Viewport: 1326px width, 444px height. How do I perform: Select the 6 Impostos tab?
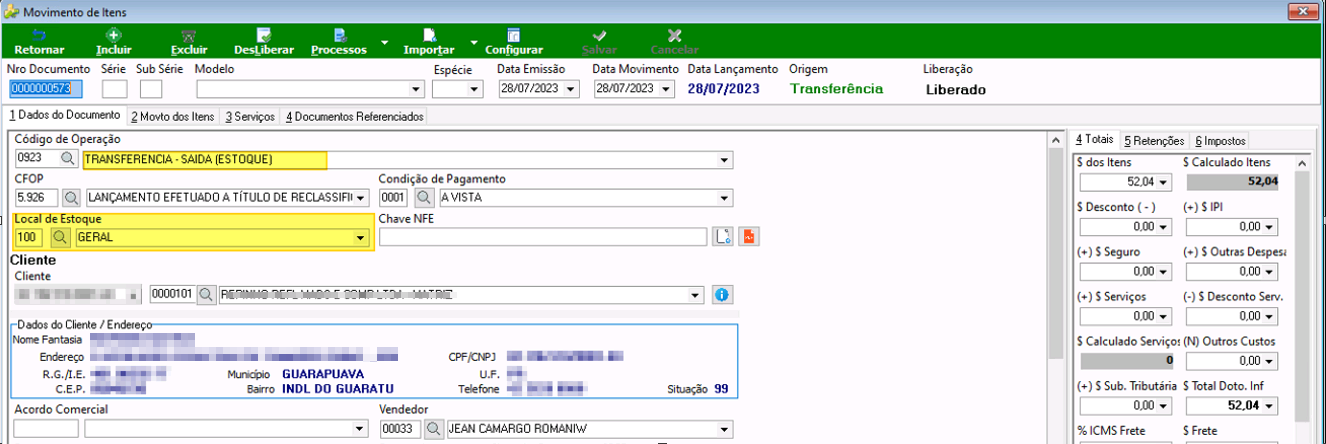click(1219, 141)
